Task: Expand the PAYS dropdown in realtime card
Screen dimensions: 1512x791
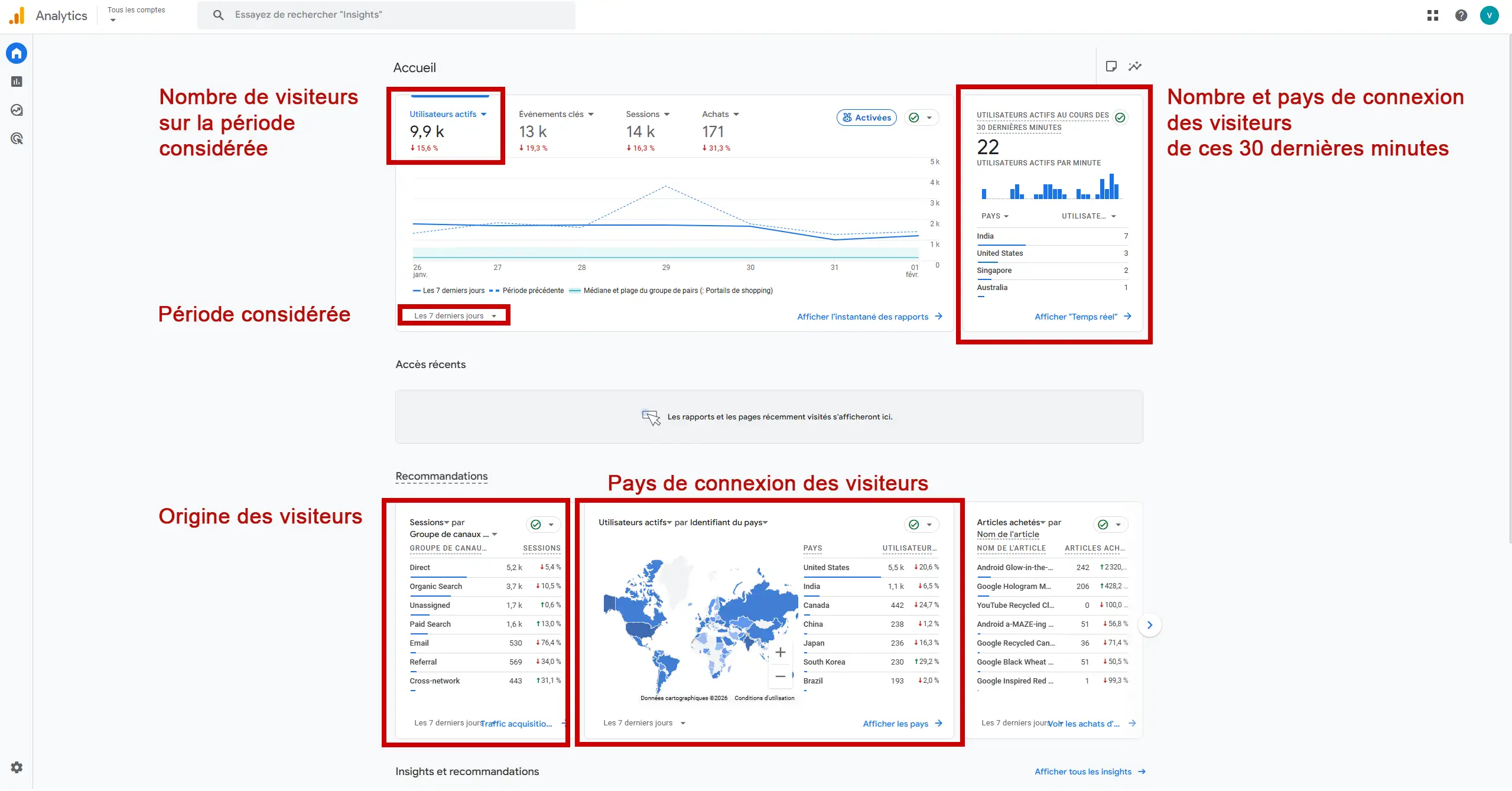Action: tap(994, 216)
